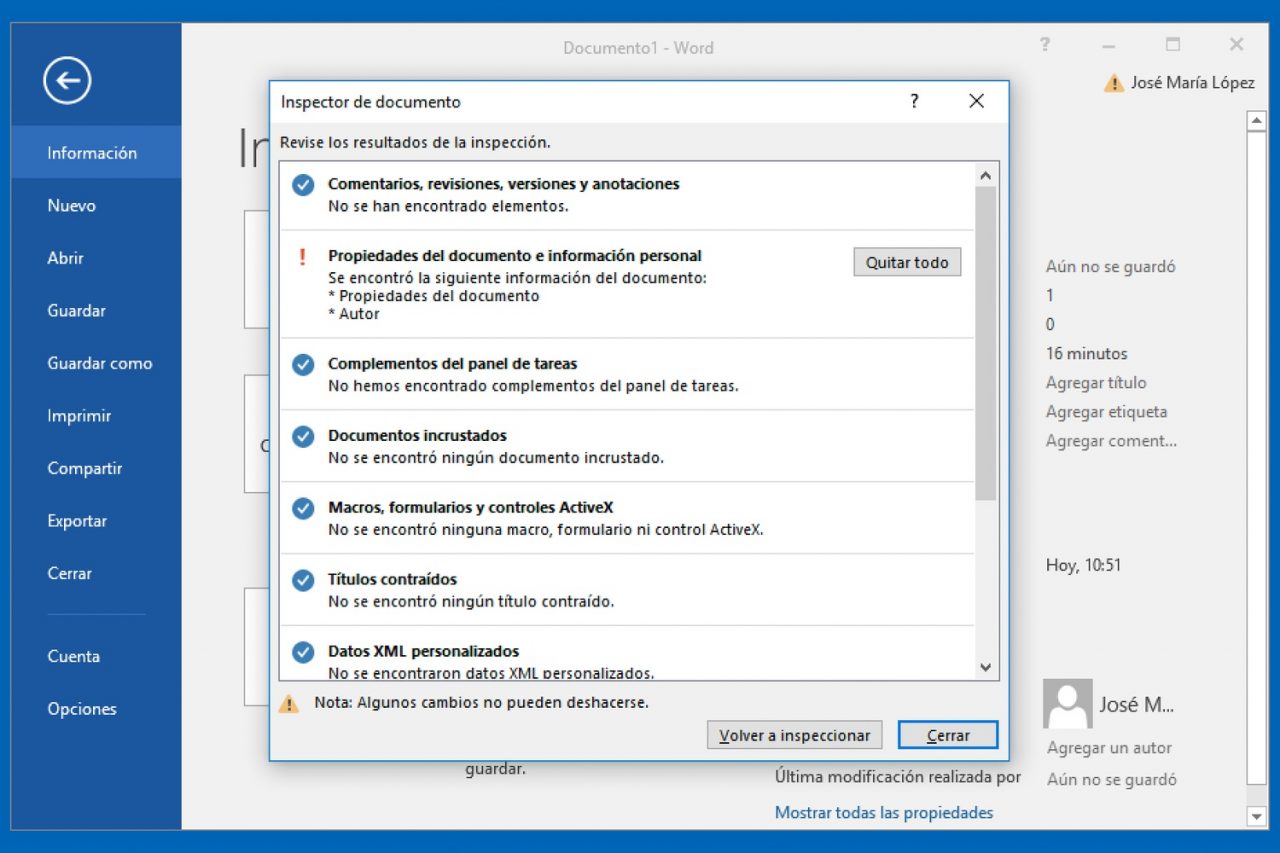Click Agregar un autor field

tap(1109, 748)
